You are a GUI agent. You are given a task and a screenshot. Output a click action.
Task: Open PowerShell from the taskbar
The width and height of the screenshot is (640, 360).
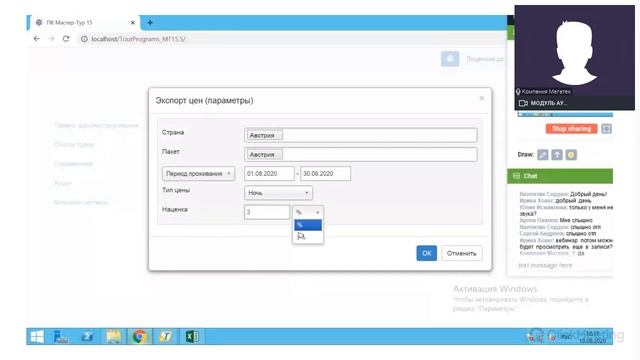point(87,337)
